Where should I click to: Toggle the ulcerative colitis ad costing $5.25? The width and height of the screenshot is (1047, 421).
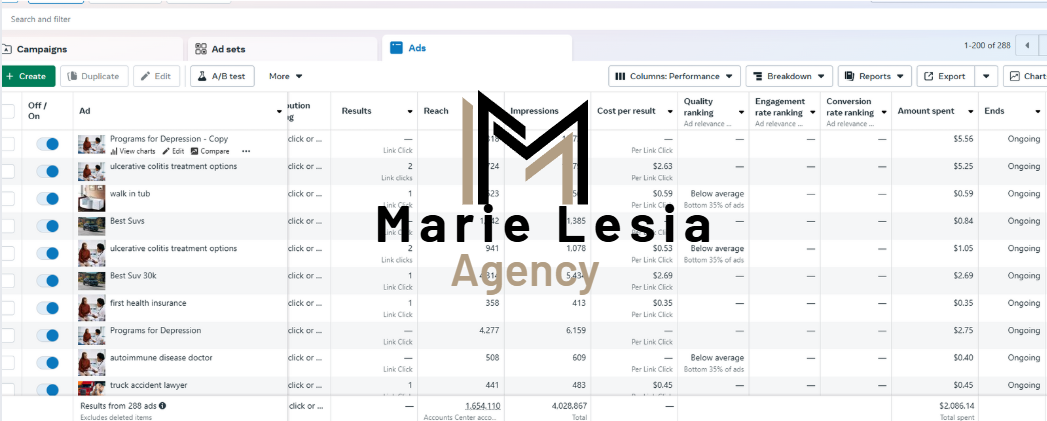(x=47, y=171)
